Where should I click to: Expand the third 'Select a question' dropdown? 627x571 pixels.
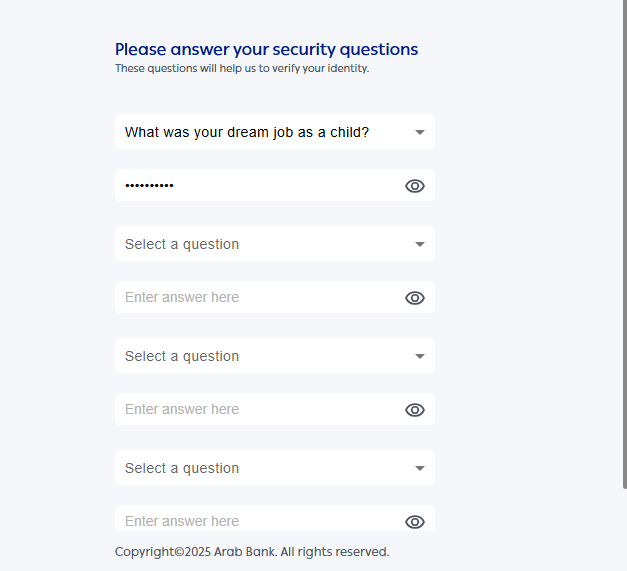coord(260,356)
